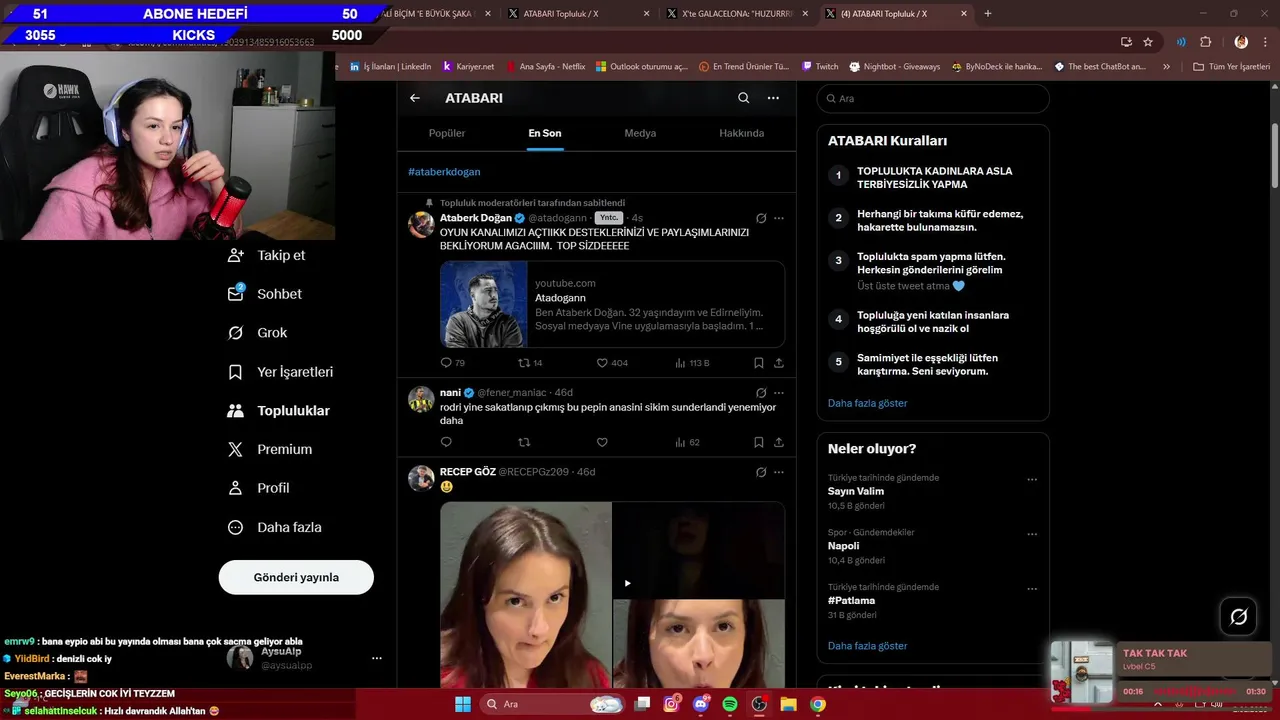Bookmark Ataberk Doğan's pinned post

759,363
